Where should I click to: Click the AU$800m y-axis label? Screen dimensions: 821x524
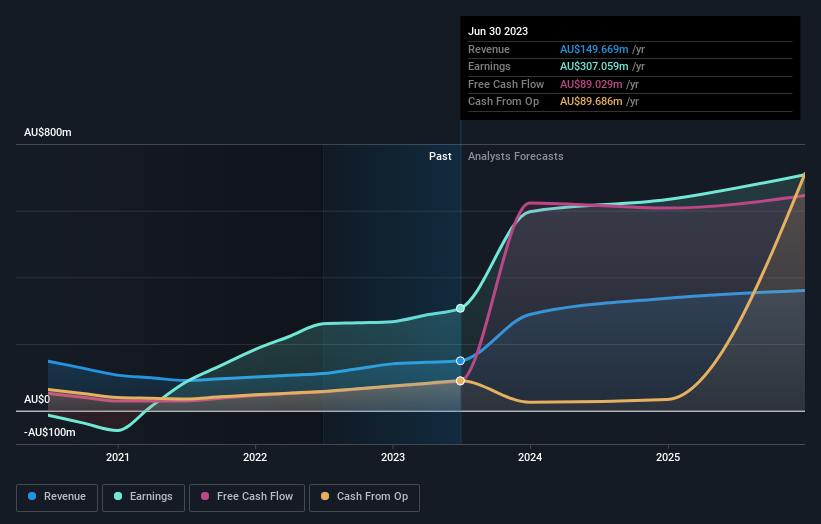(48, 132)
